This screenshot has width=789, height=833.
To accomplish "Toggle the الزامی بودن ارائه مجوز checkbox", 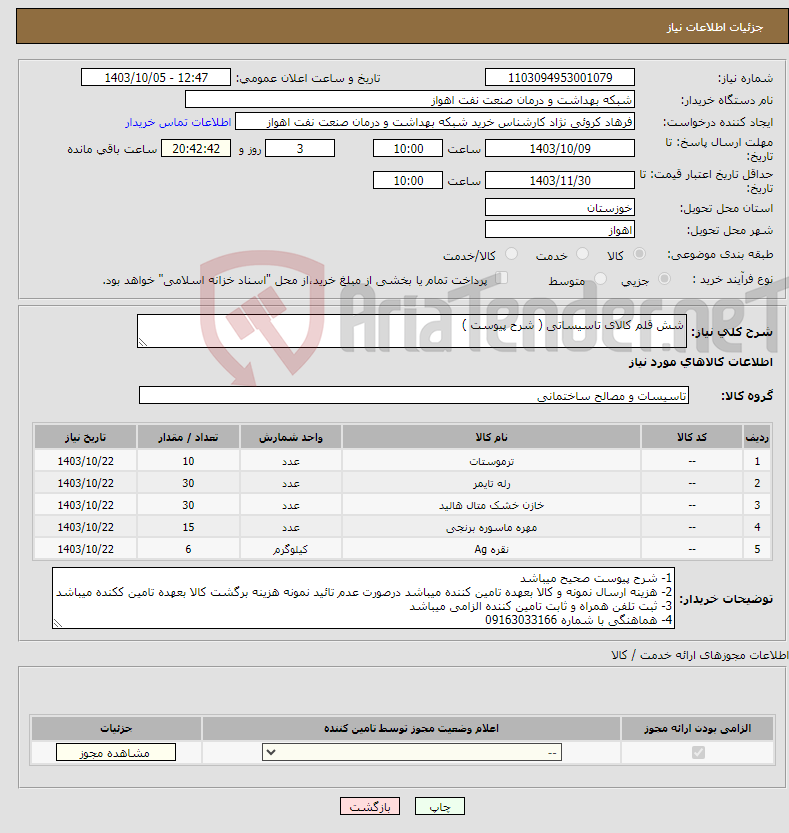I will pos(698,752).
